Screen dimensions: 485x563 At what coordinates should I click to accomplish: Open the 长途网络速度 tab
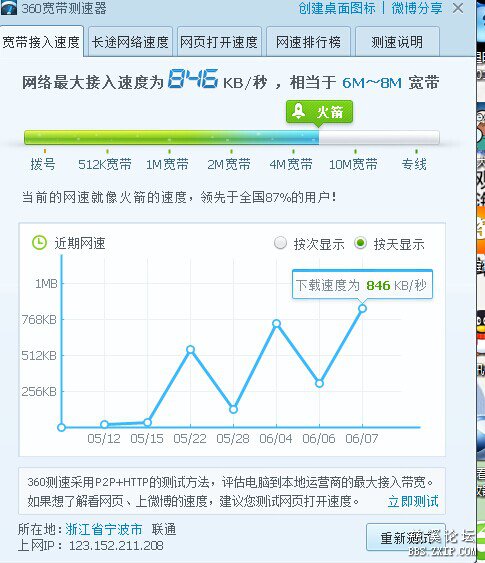130,42
